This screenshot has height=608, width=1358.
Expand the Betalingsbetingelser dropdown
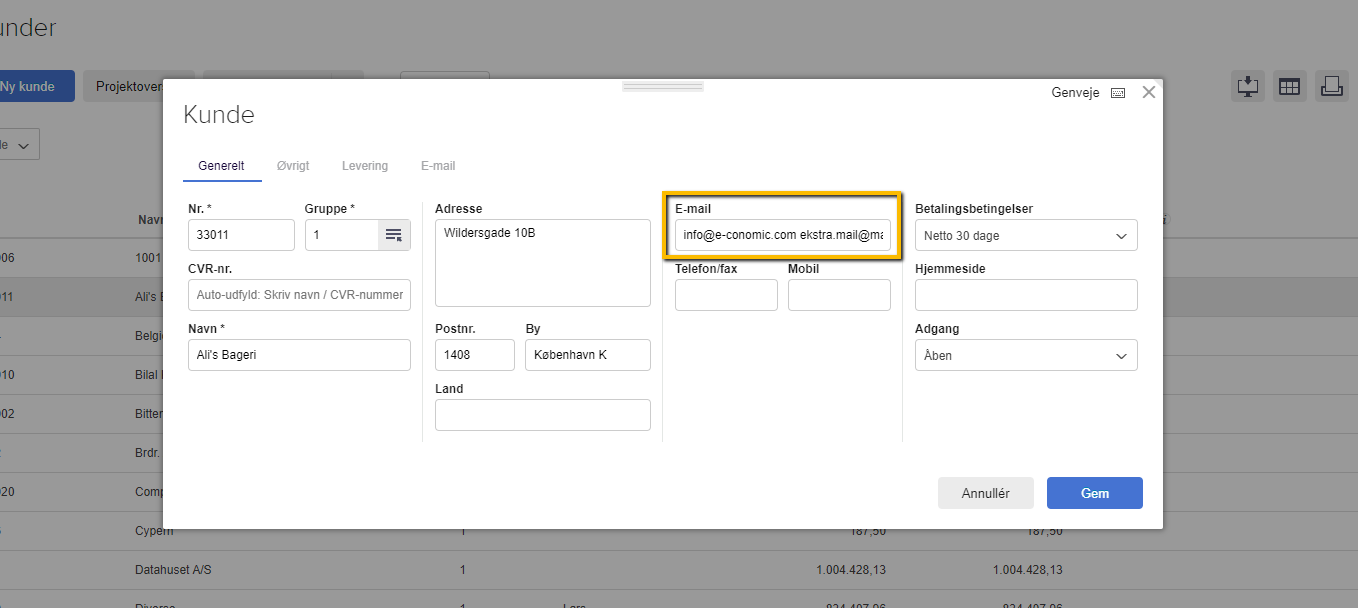pos(1025,236)
